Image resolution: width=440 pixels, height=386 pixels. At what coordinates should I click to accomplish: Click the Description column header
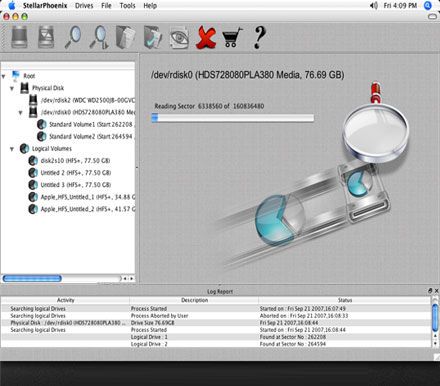pos(194,300)
